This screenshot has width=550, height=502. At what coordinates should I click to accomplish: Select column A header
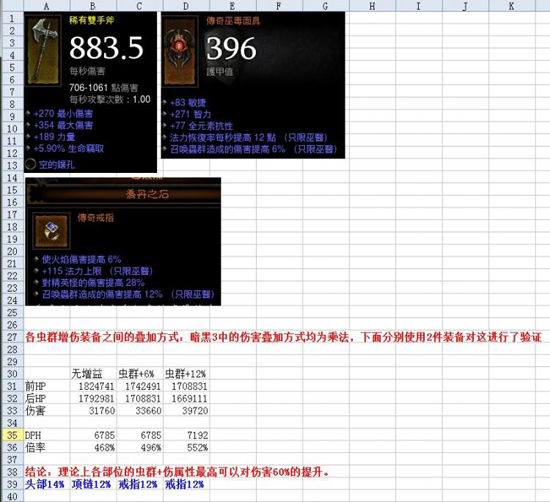click(x=47, y=6)
